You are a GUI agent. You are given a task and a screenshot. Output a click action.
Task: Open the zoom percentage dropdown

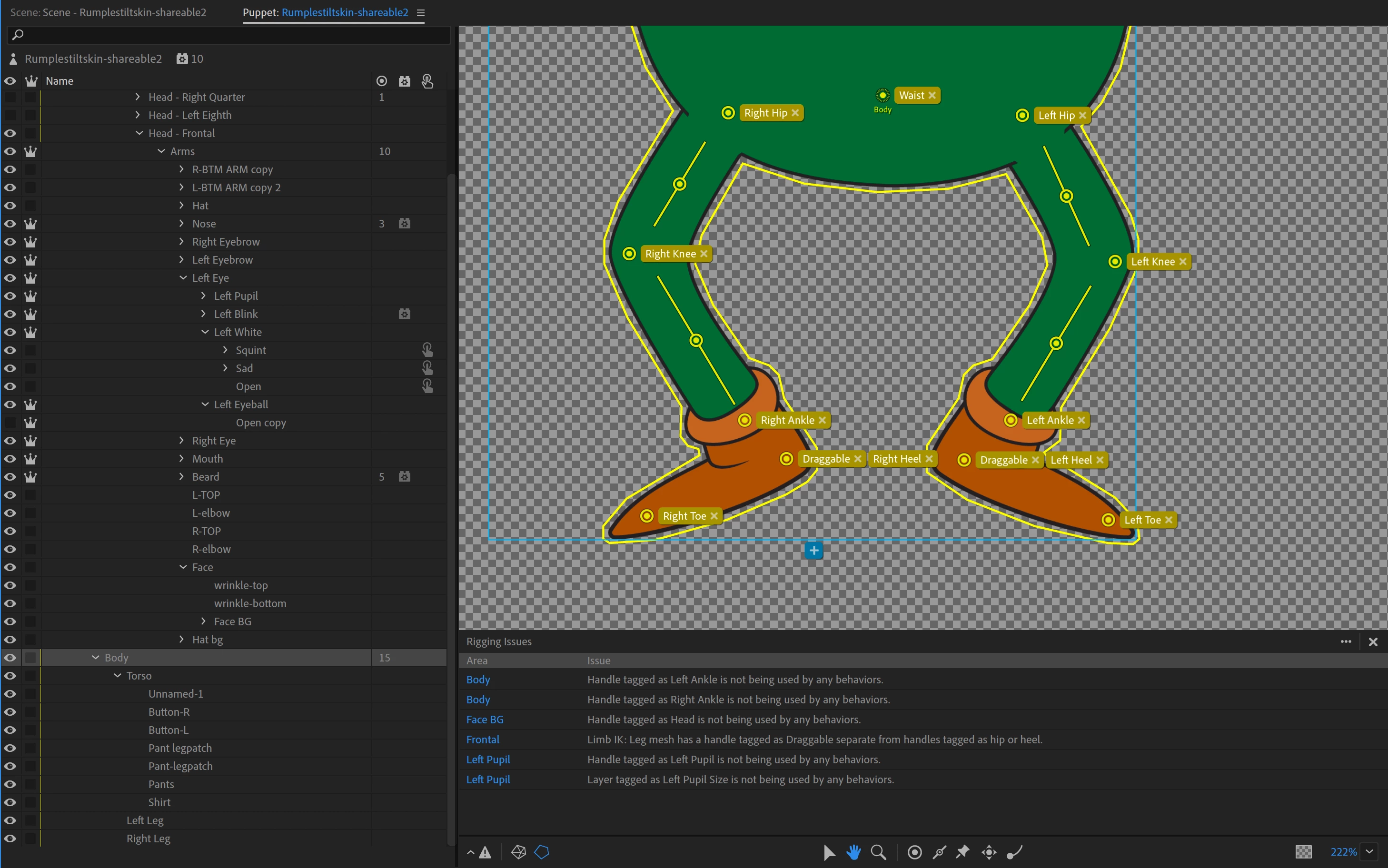(1369, 852)
